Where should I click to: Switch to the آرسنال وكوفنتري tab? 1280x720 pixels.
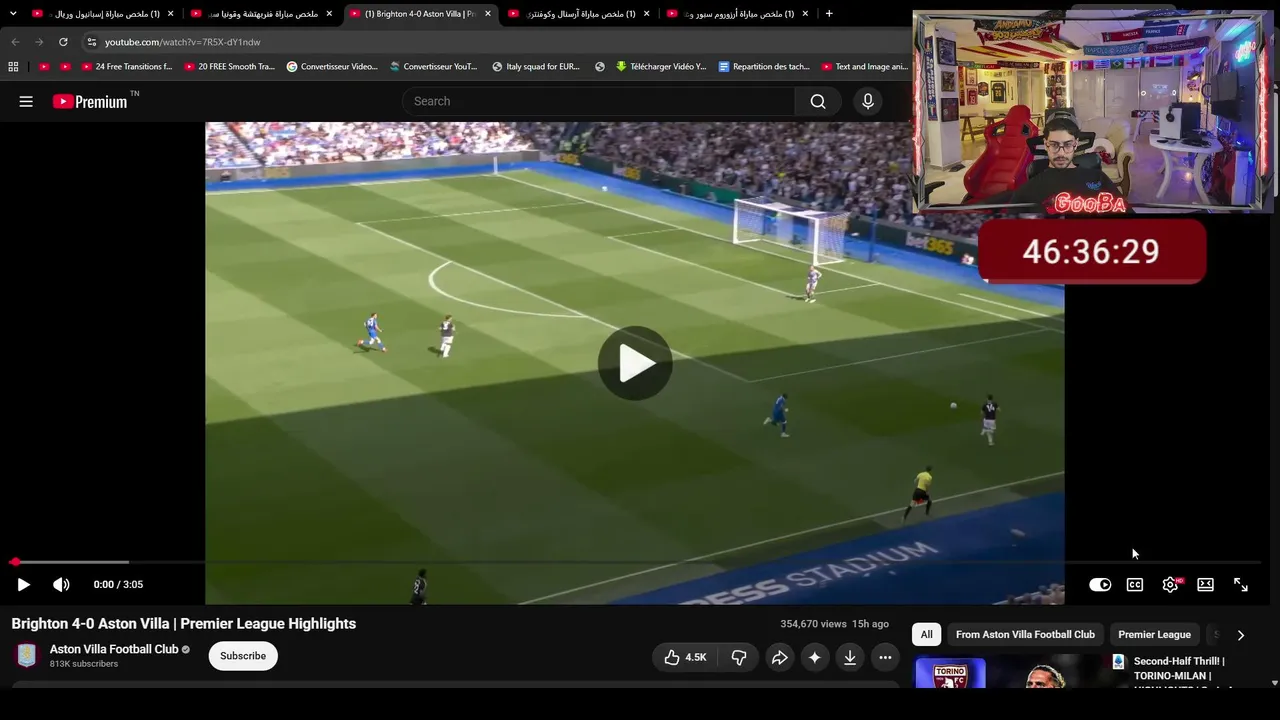click(579, 14)
